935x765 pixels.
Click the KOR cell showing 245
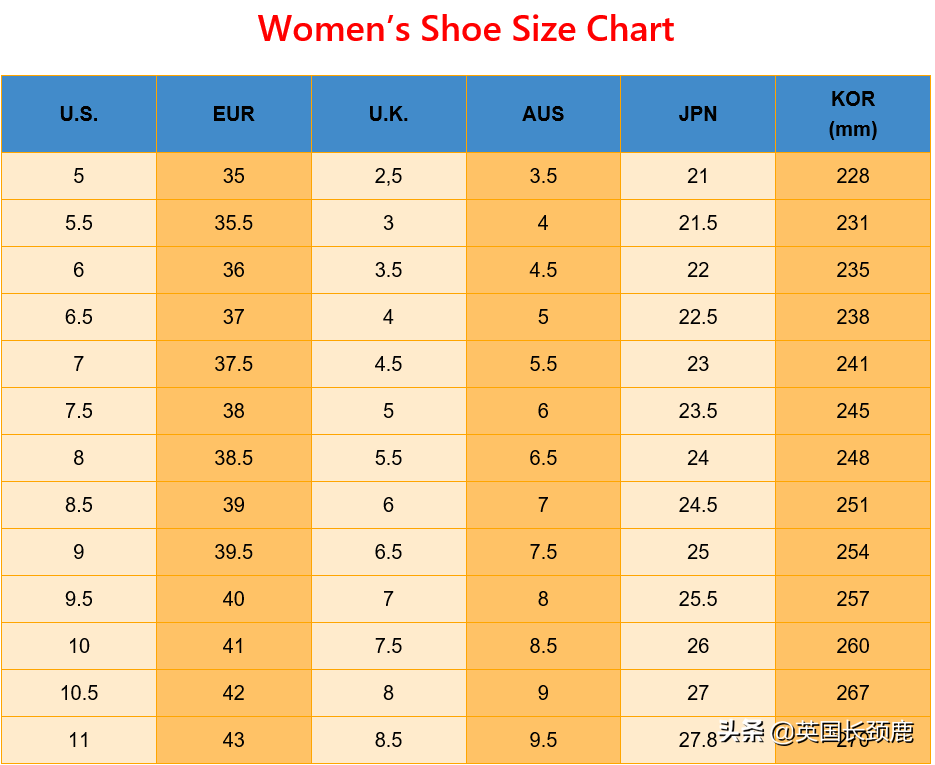[853, 411]
